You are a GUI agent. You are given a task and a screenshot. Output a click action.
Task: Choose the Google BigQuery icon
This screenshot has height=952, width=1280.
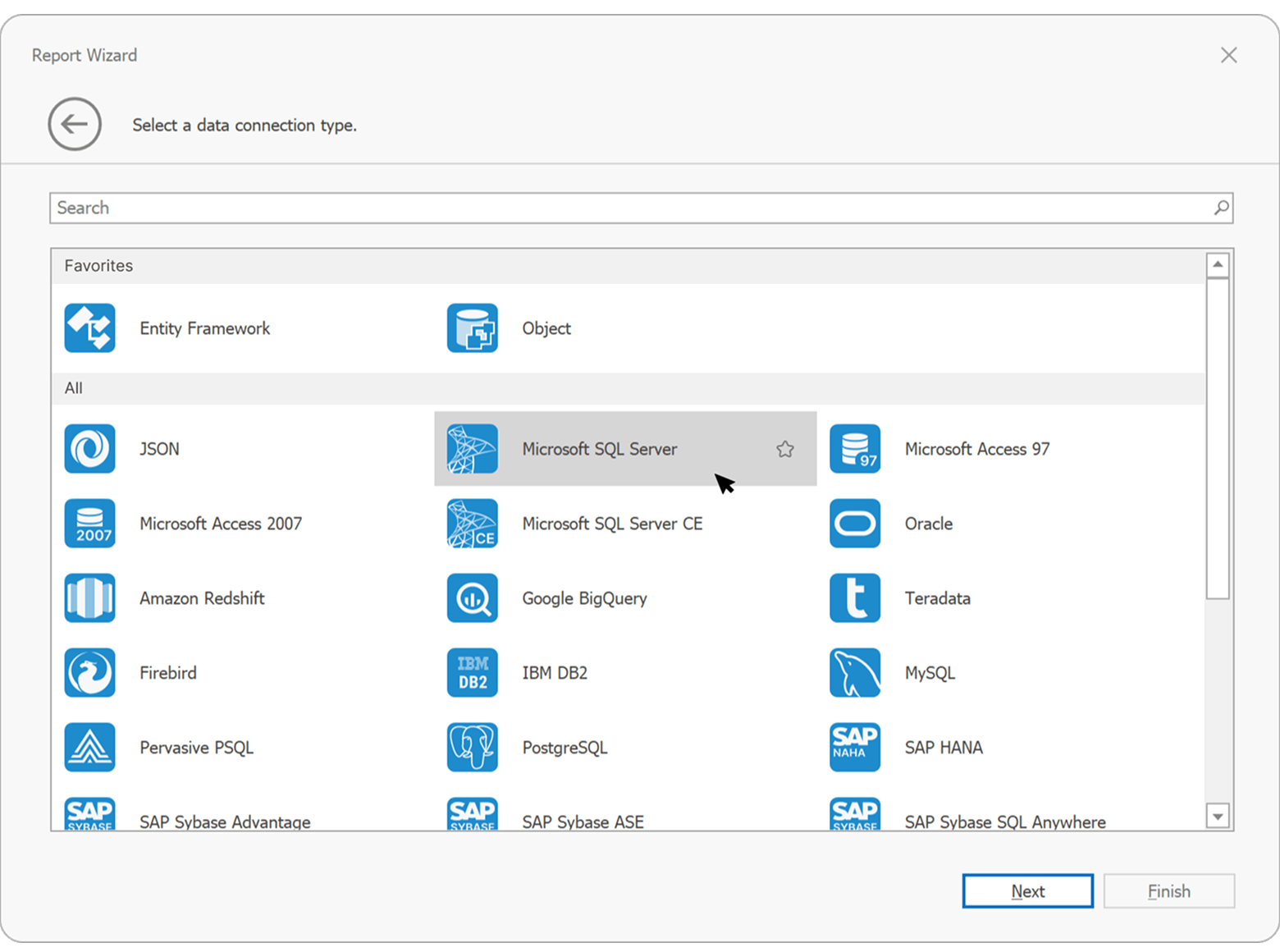click(x=473, y=598)
